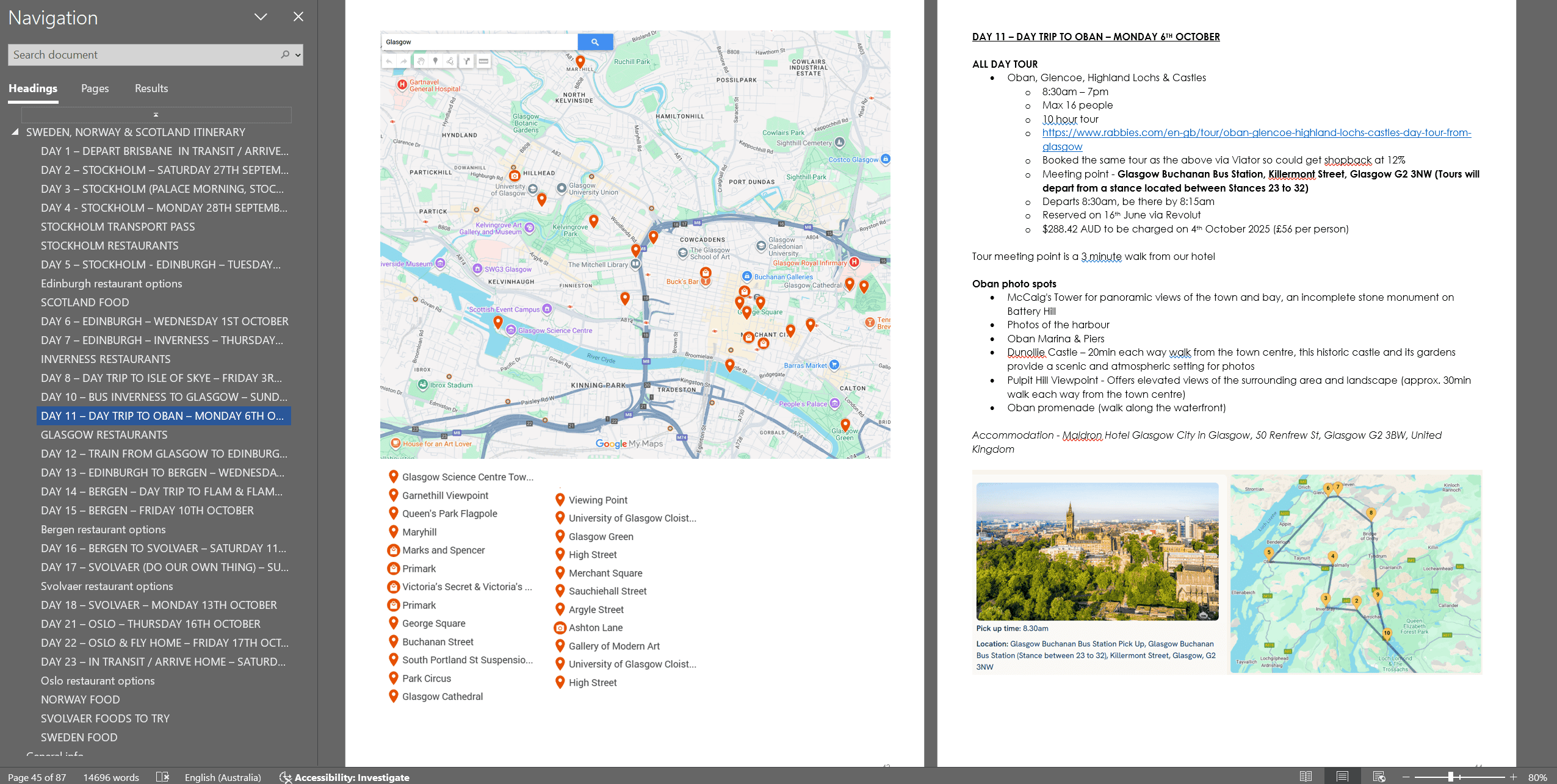Image resolution: width=1557 pixels, height=784 pixels.
Task: Click the Glasgow map search box
Action: click(x=480, y=42)
